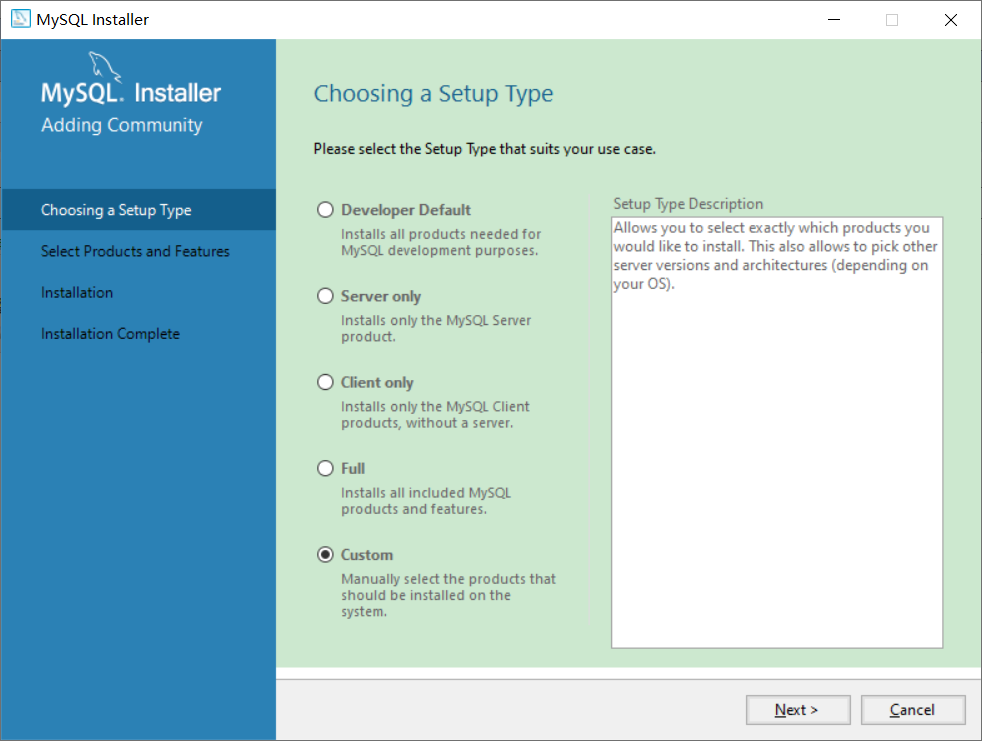Click 'Installs all products needed for' description
This screenshot has height=741, width=982.
tap(441, 242)
